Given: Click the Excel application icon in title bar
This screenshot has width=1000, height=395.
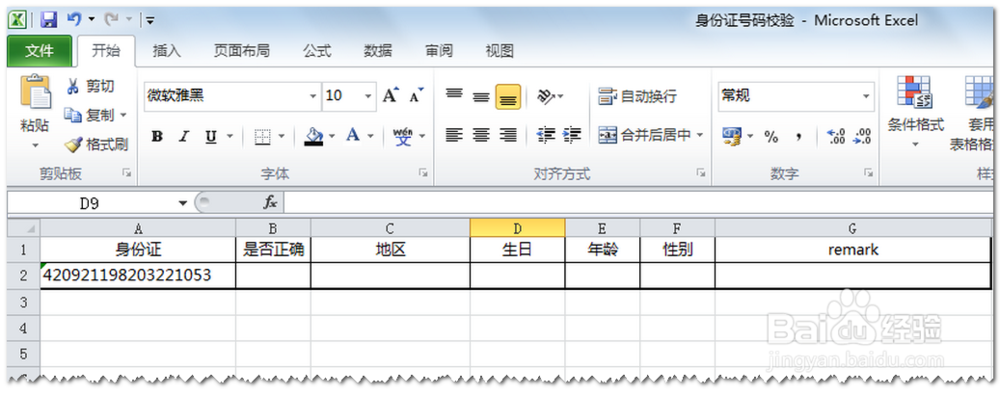Looking at the screenshot, I should (x=18, y=20).
